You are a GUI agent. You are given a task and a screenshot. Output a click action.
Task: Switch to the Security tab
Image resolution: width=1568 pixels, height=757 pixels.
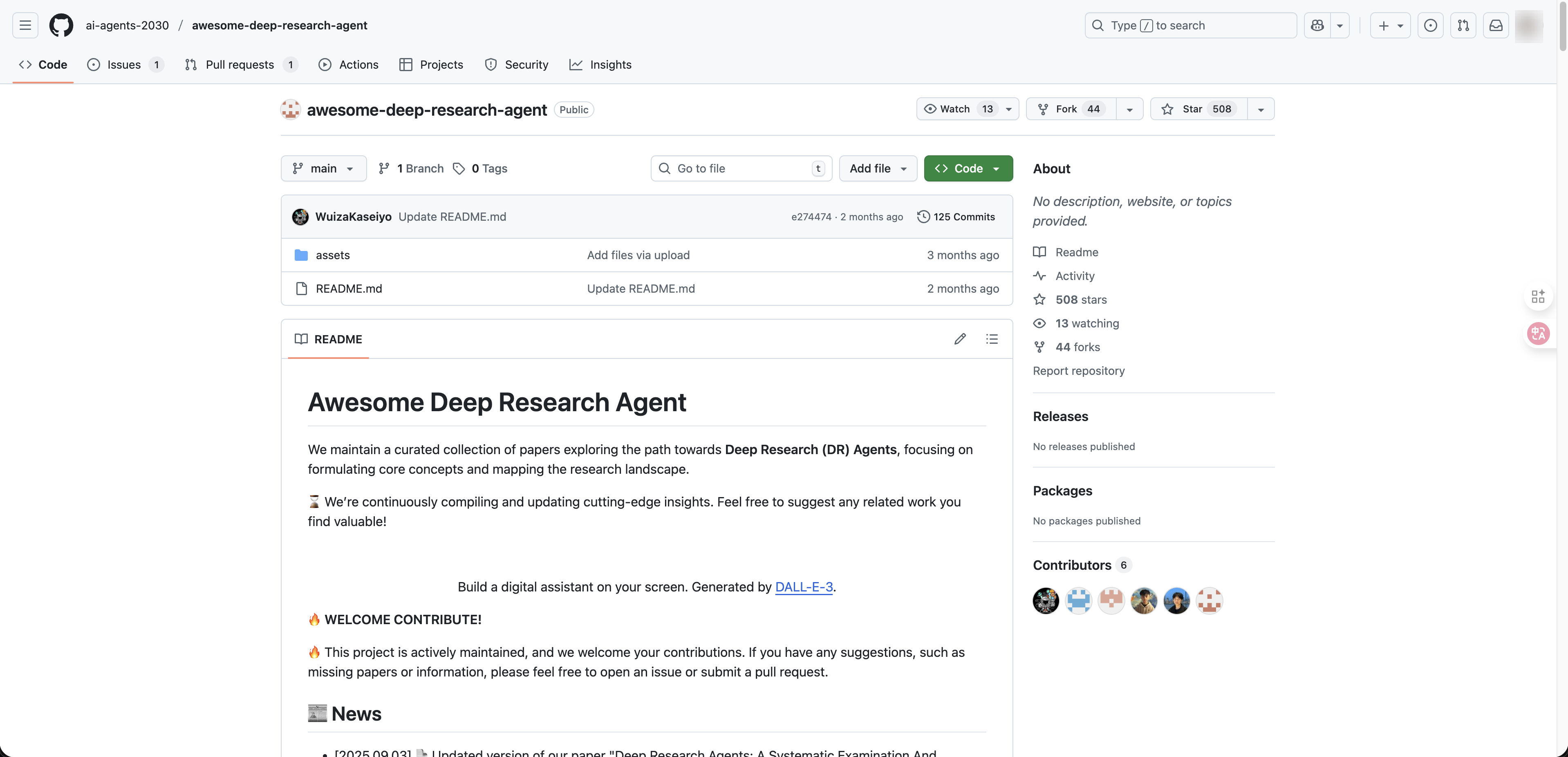click(516, 65)
